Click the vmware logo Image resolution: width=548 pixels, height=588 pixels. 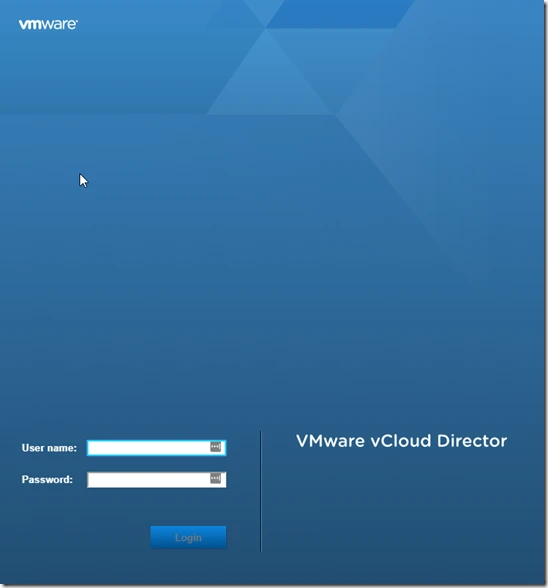coord(48,24)
